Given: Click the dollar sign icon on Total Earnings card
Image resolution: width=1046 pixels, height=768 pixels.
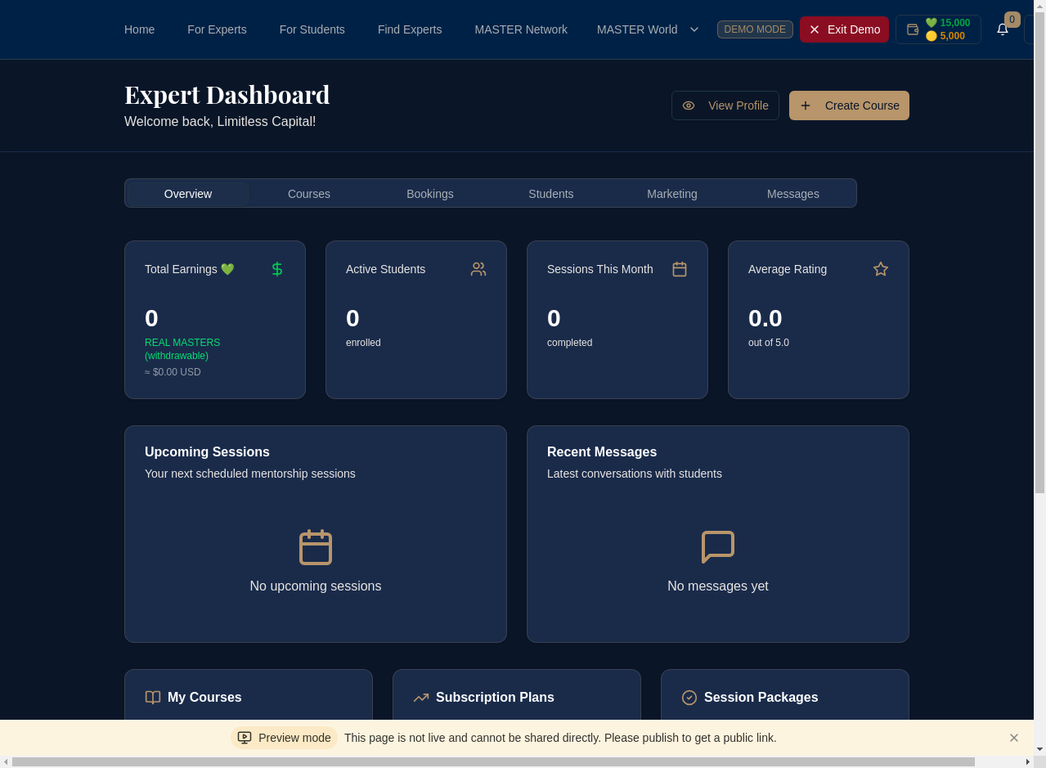Looking at the screenshot, I should tap(277, 268).
